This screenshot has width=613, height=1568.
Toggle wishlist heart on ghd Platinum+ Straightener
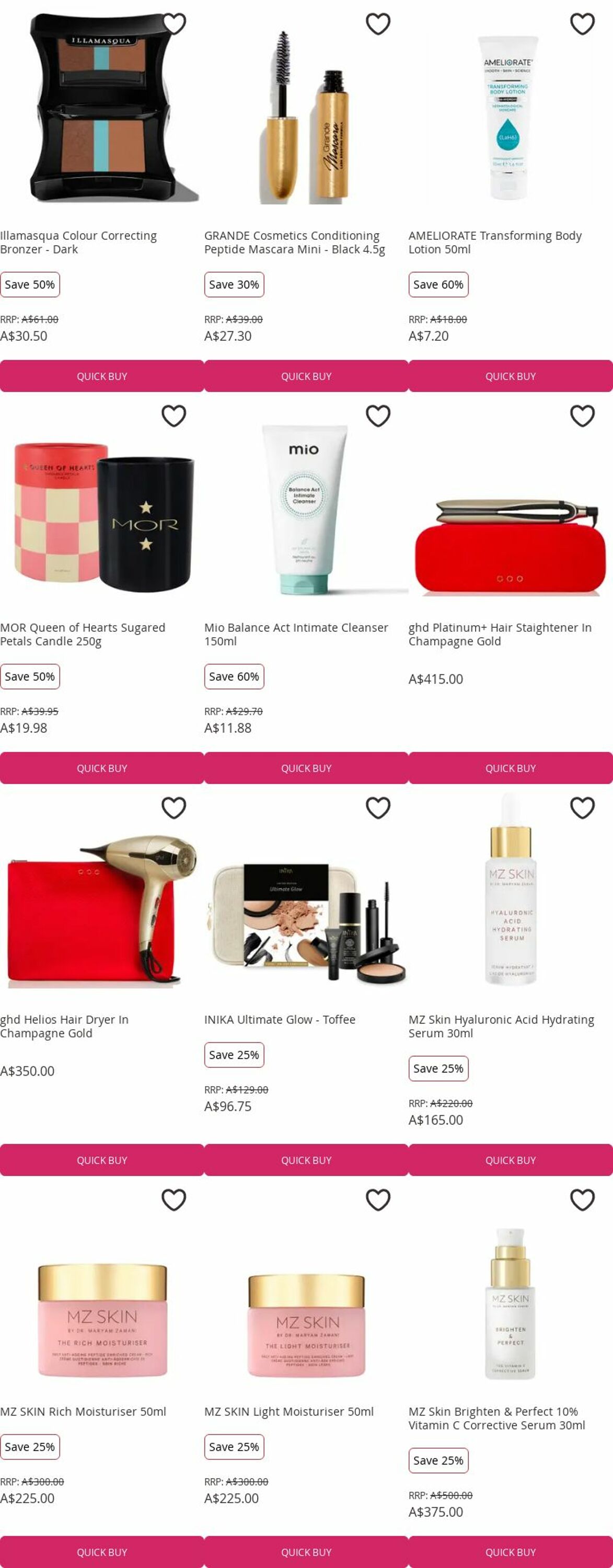point(583,416)
